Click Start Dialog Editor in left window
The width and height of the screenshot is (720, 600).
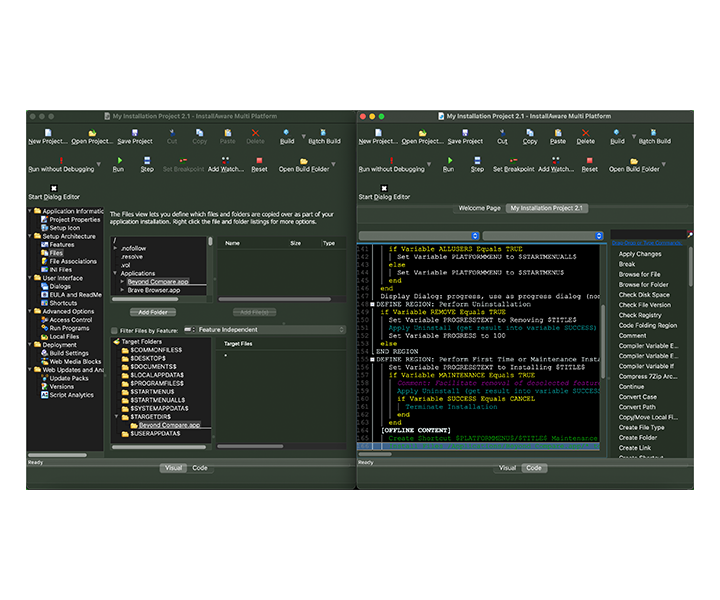coord(54,192)
